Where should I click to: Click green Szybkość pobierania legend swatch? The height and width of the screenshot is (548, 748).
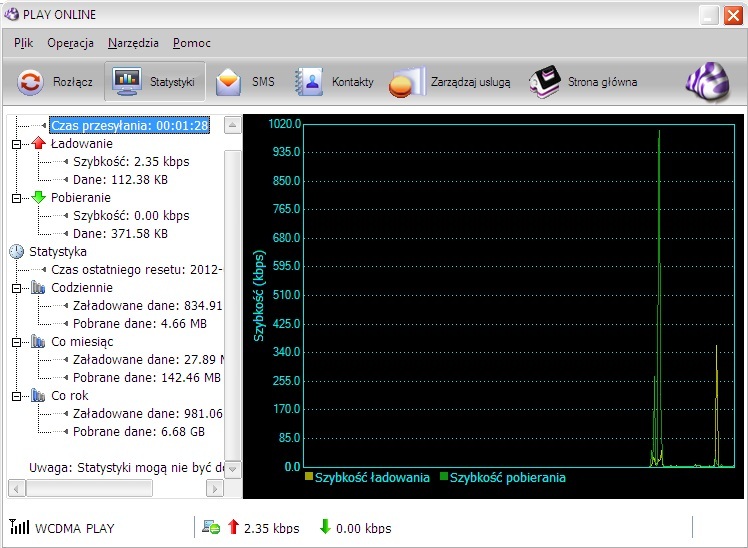coord(444,476)
